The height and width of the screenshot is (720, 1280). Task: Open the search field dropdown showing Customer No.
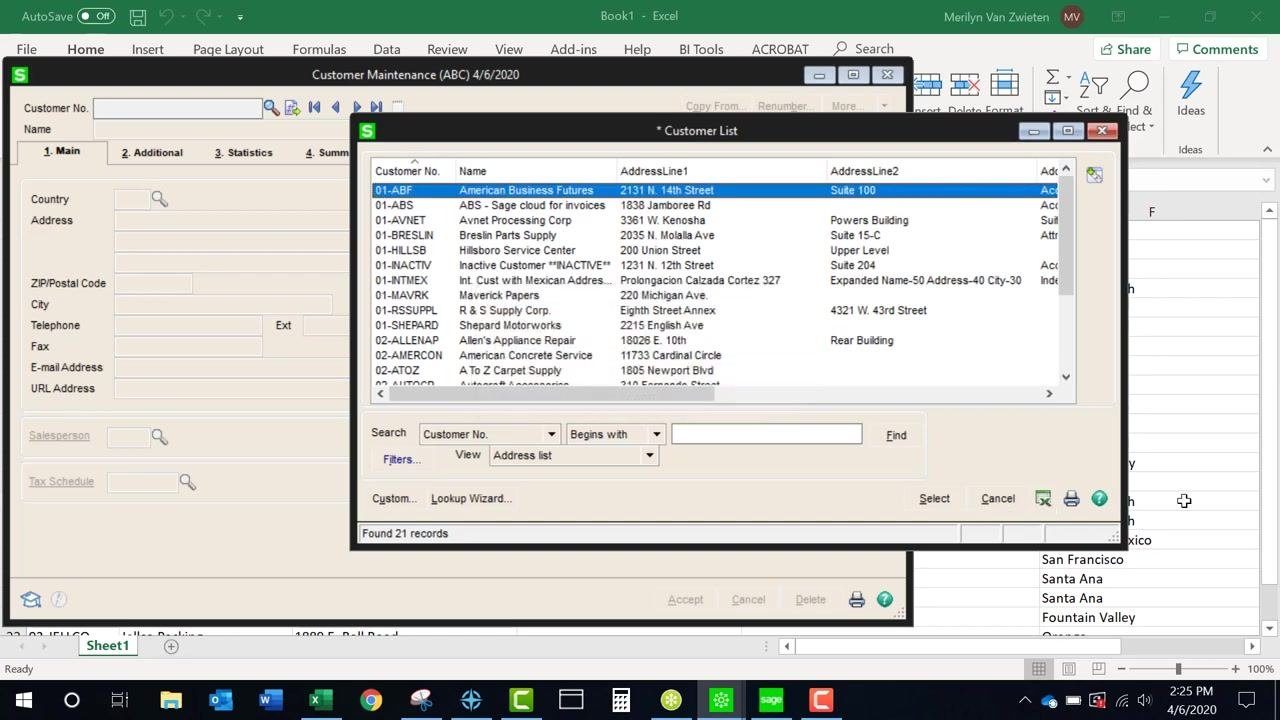[x=551, y=434]
